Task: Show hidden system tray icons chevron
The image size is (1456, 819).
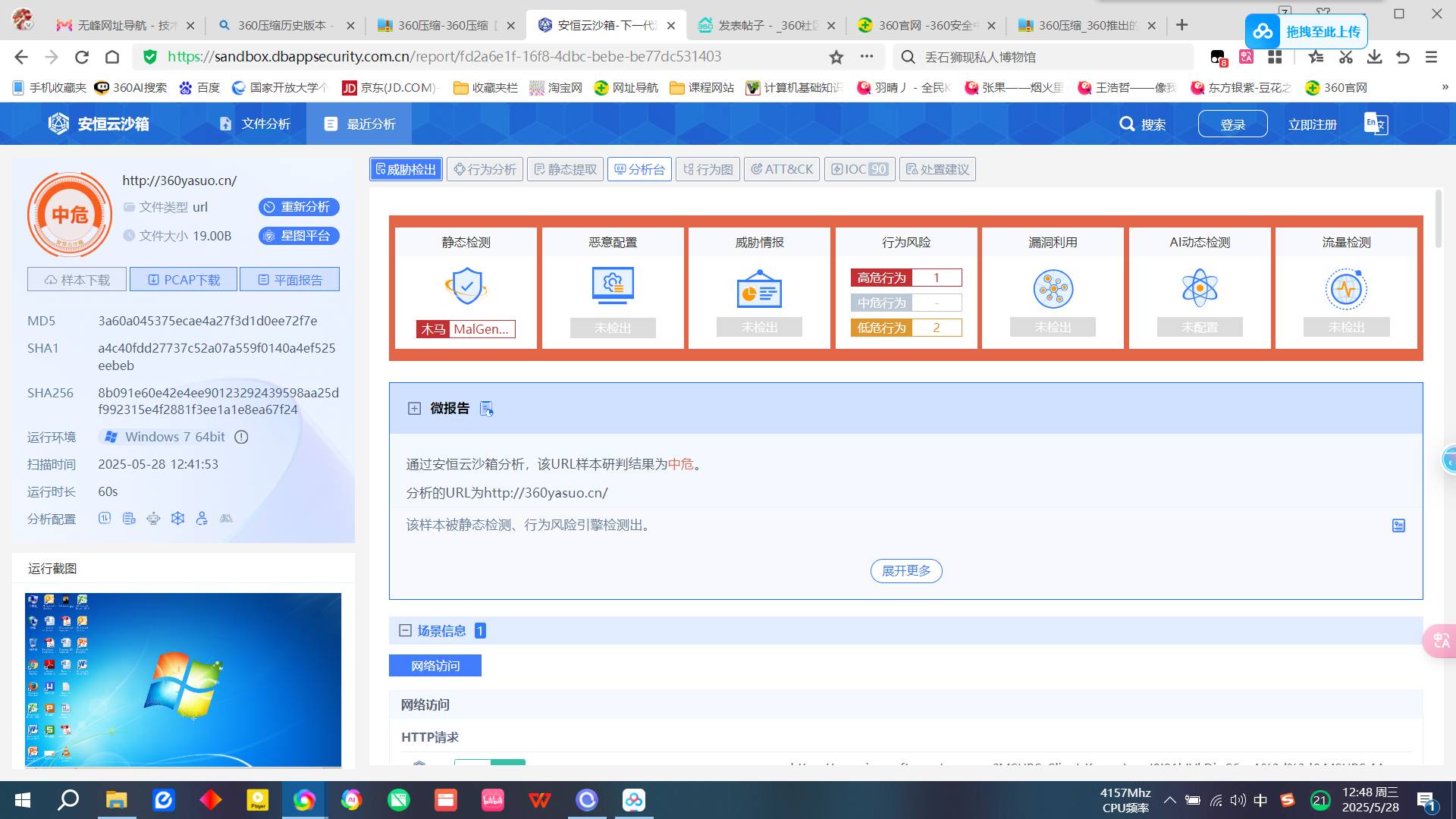Action: click(x=1170, y=800)
